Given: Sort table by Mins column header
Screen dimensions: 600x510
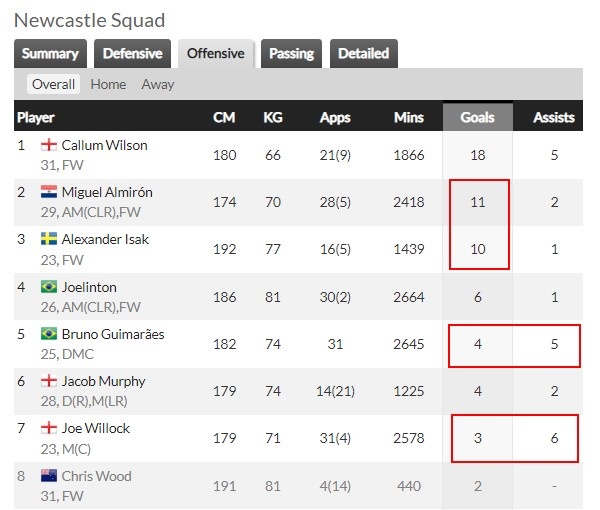Looking at the screenshot, I should 409,117.
